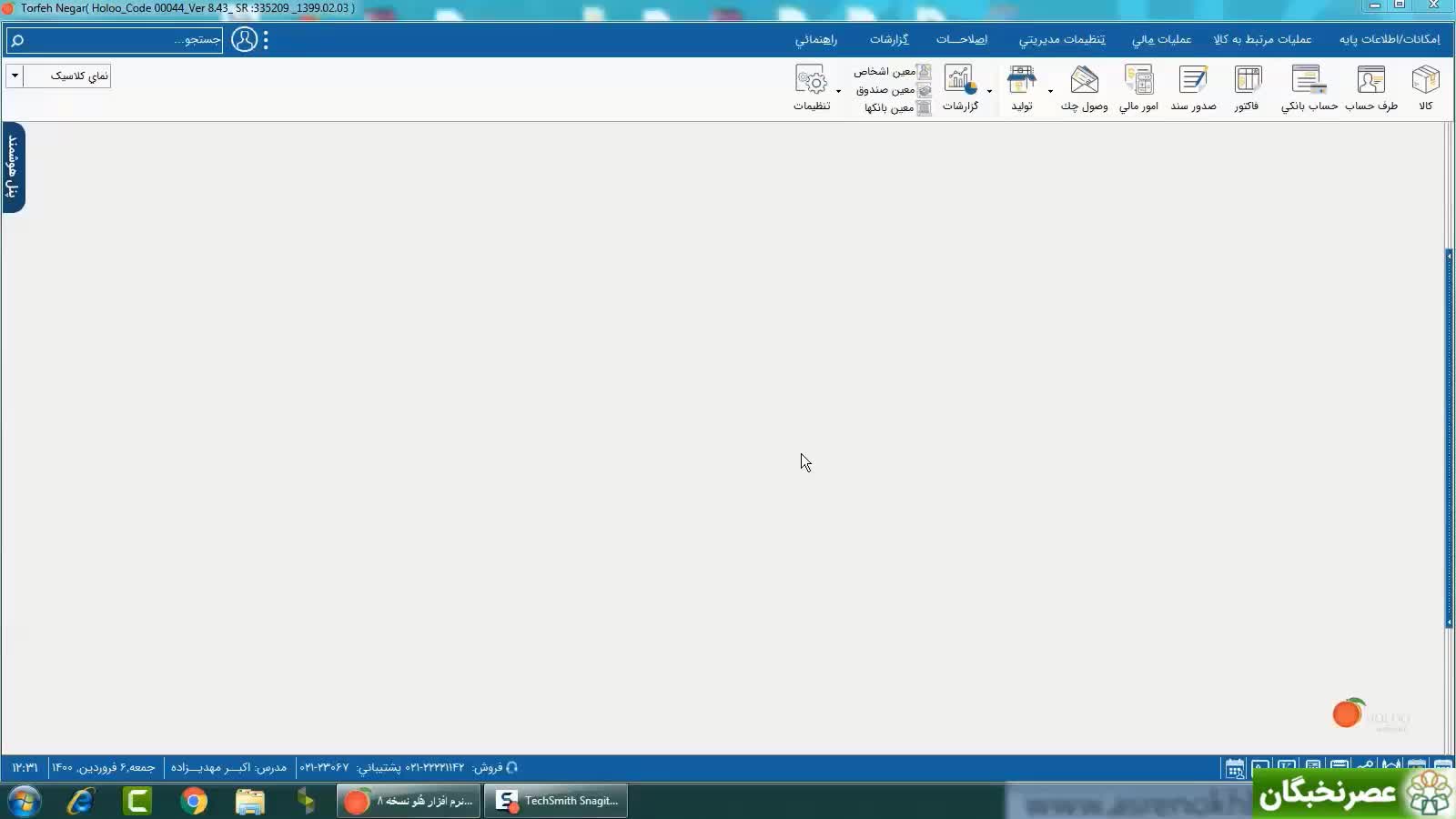Image resolution: width=1456 pixels, height=819 pixels.
Task: Open the calendar icon in status bar
Action: click(1234, 769)
